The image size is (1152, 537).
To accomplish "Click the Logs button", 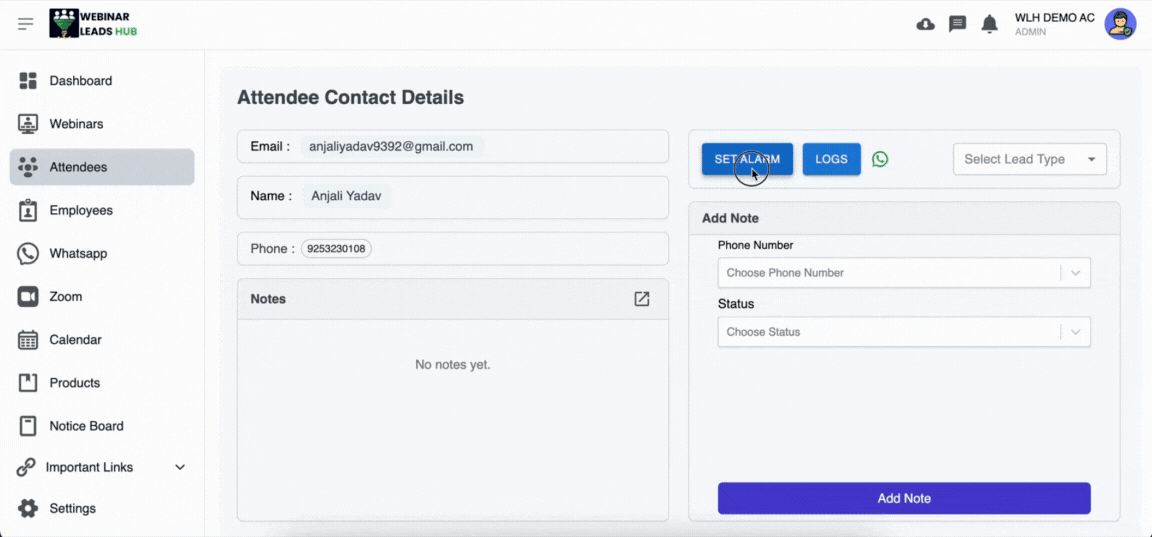I will pyautogui.click(x=831, y=159).
